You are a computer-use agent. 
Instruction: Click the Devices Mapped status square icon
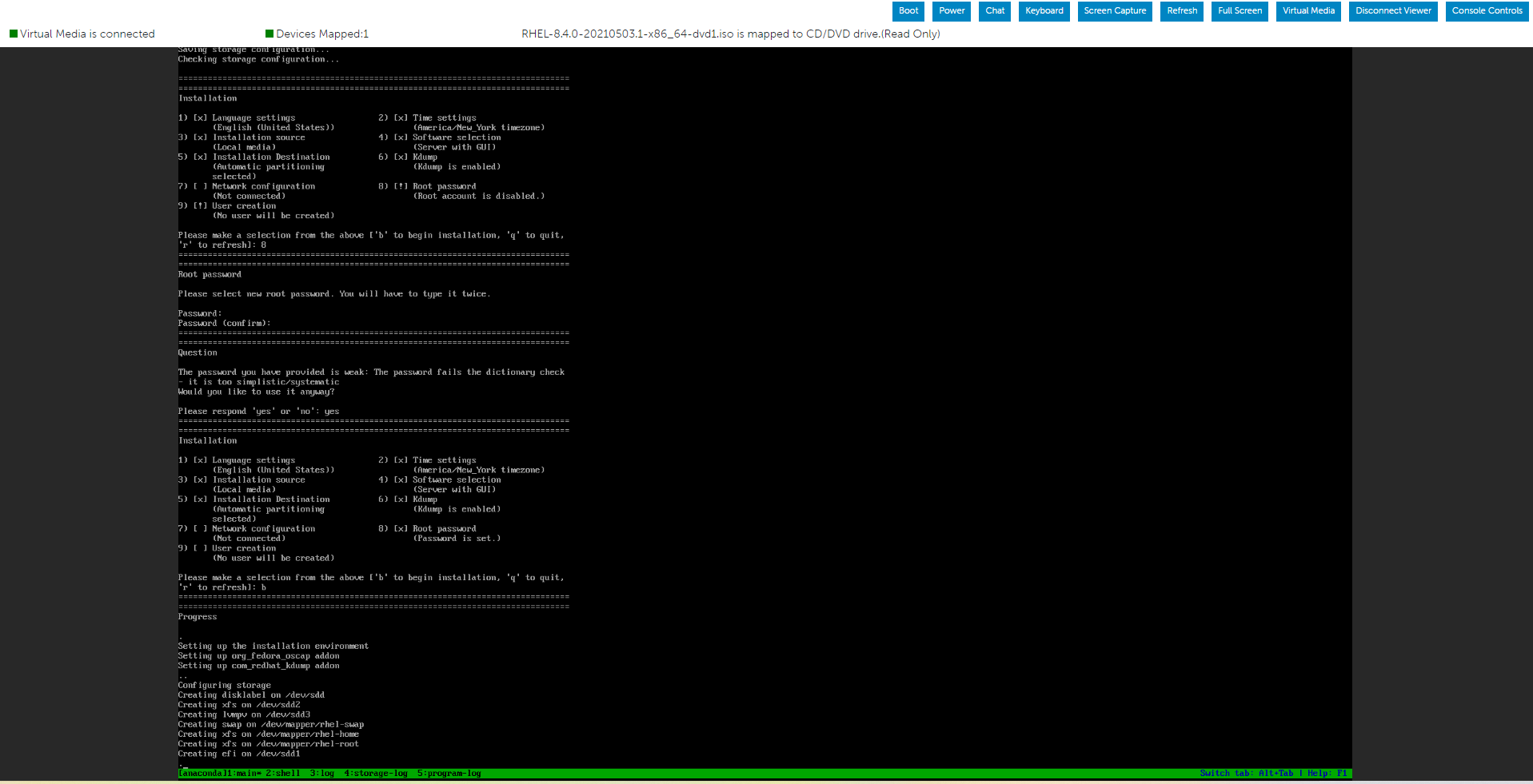(269, 34)
